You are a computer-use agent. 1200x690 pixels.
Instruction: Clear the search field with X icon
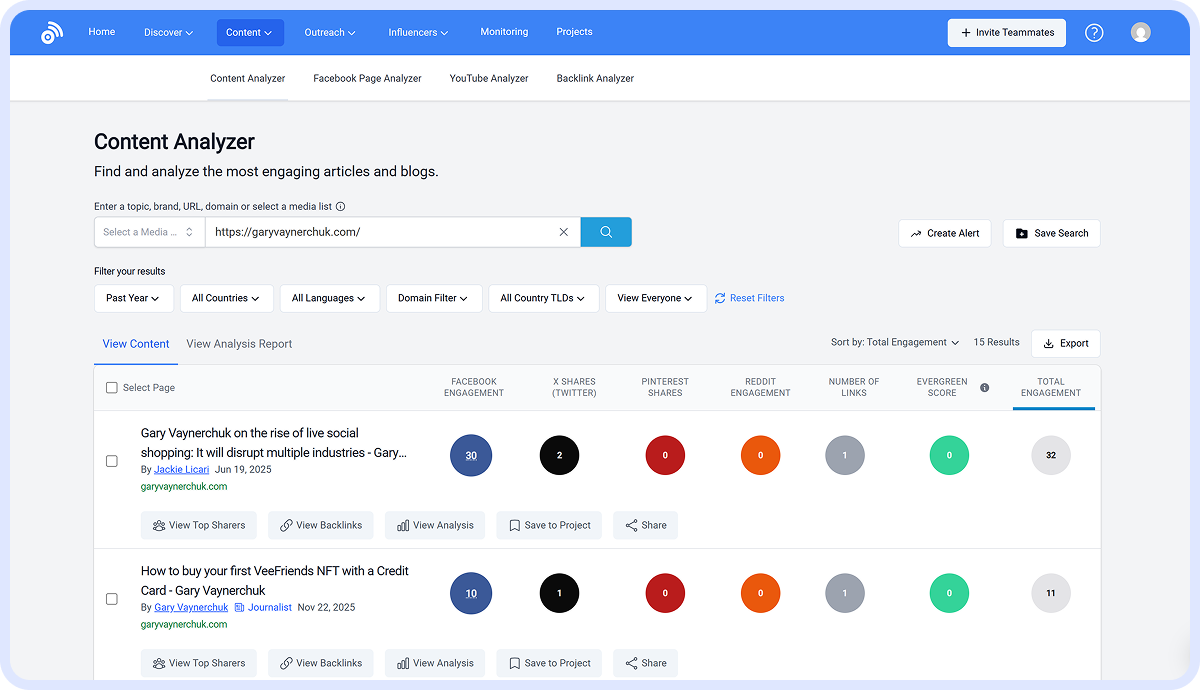tap(563, 232)
